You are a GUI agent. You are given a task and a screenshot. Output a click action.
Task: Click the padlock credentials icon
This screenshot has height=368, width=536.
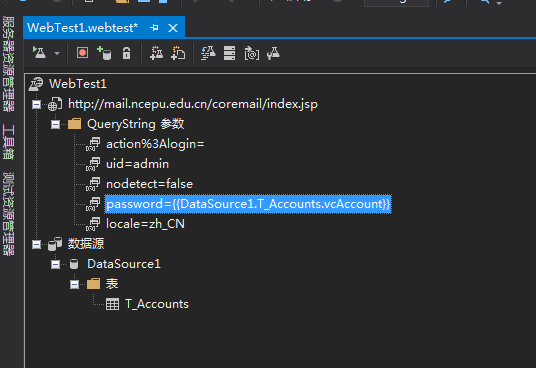[x=126, y=53]
